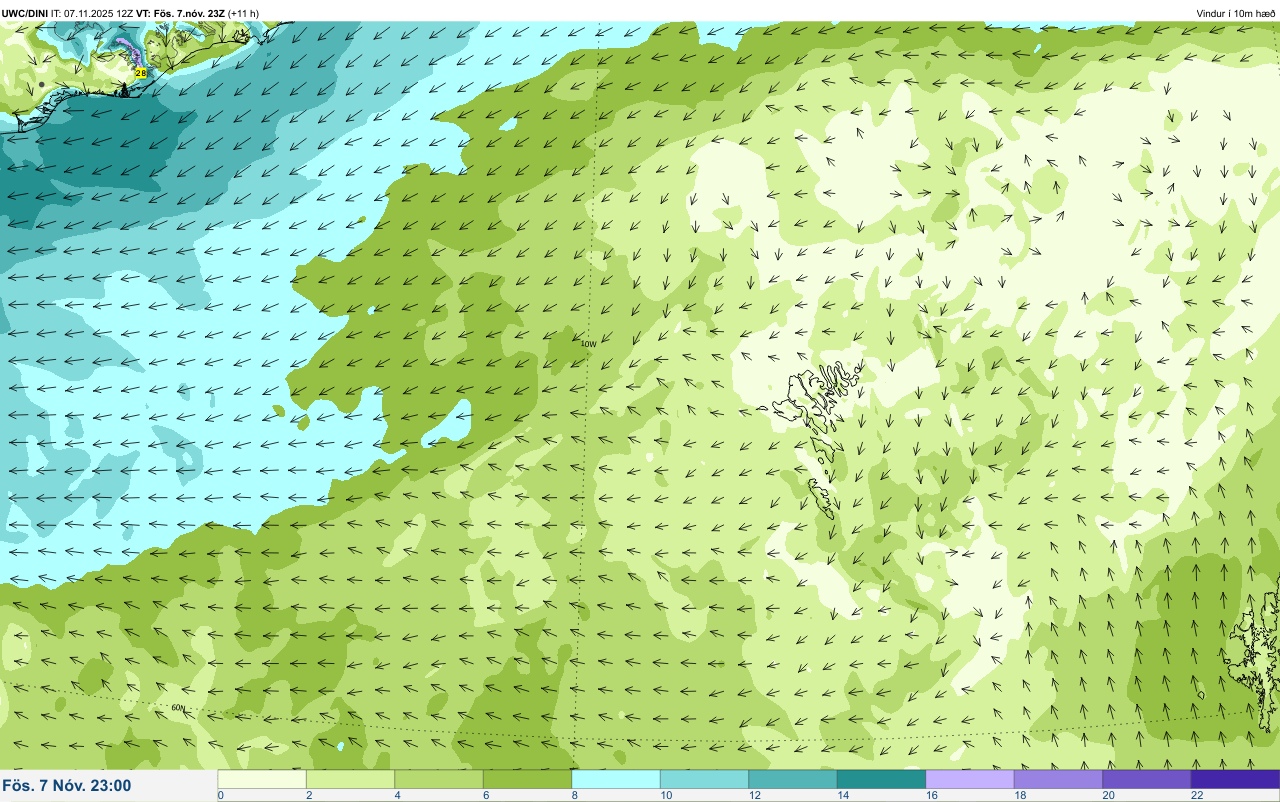Click the legend value '20'
The width and height of the screenshot is (1280, 802).
[x=1108, y=796]
